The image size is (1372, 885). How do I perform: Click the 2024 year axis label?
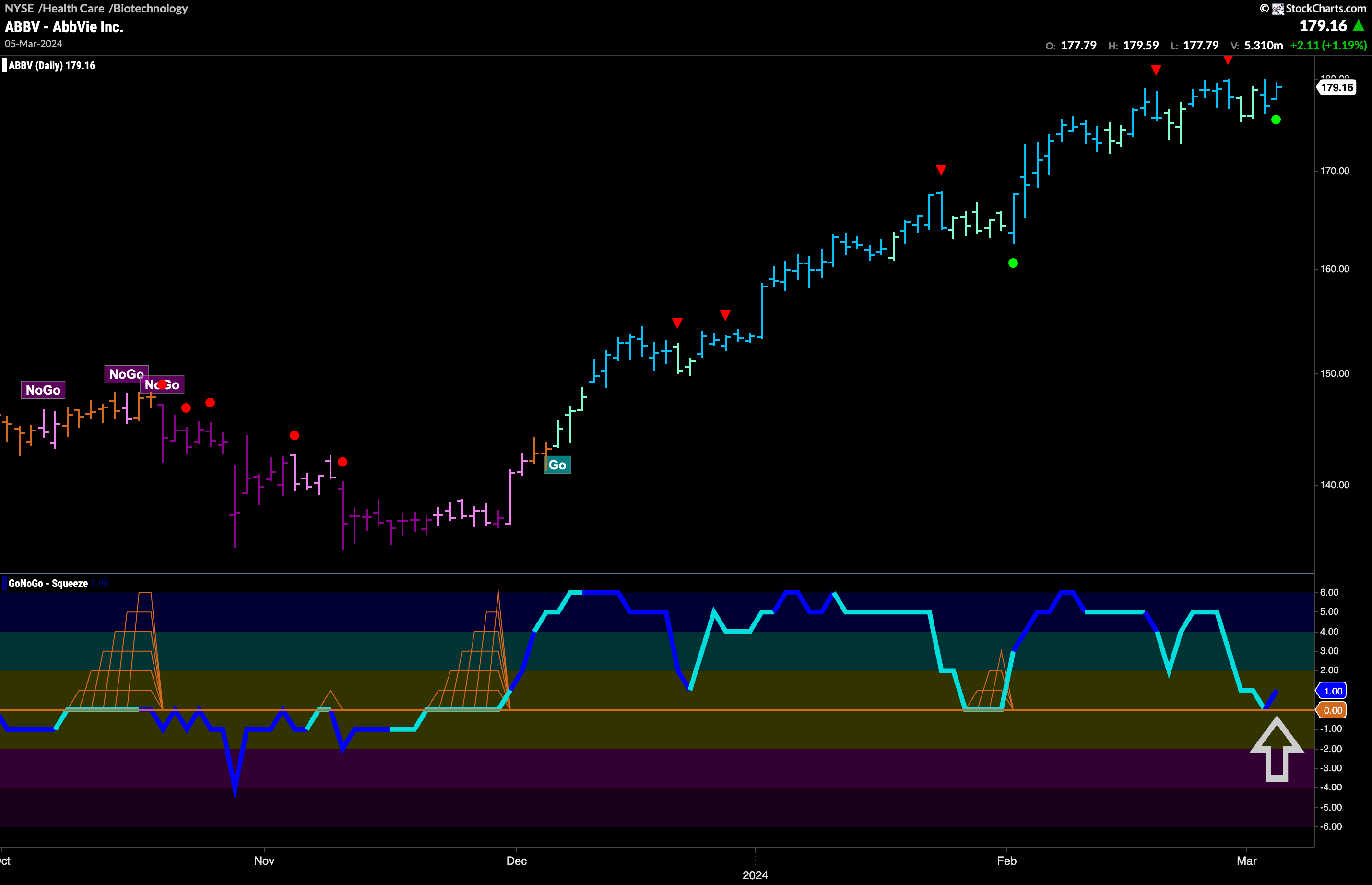(755, 875)
